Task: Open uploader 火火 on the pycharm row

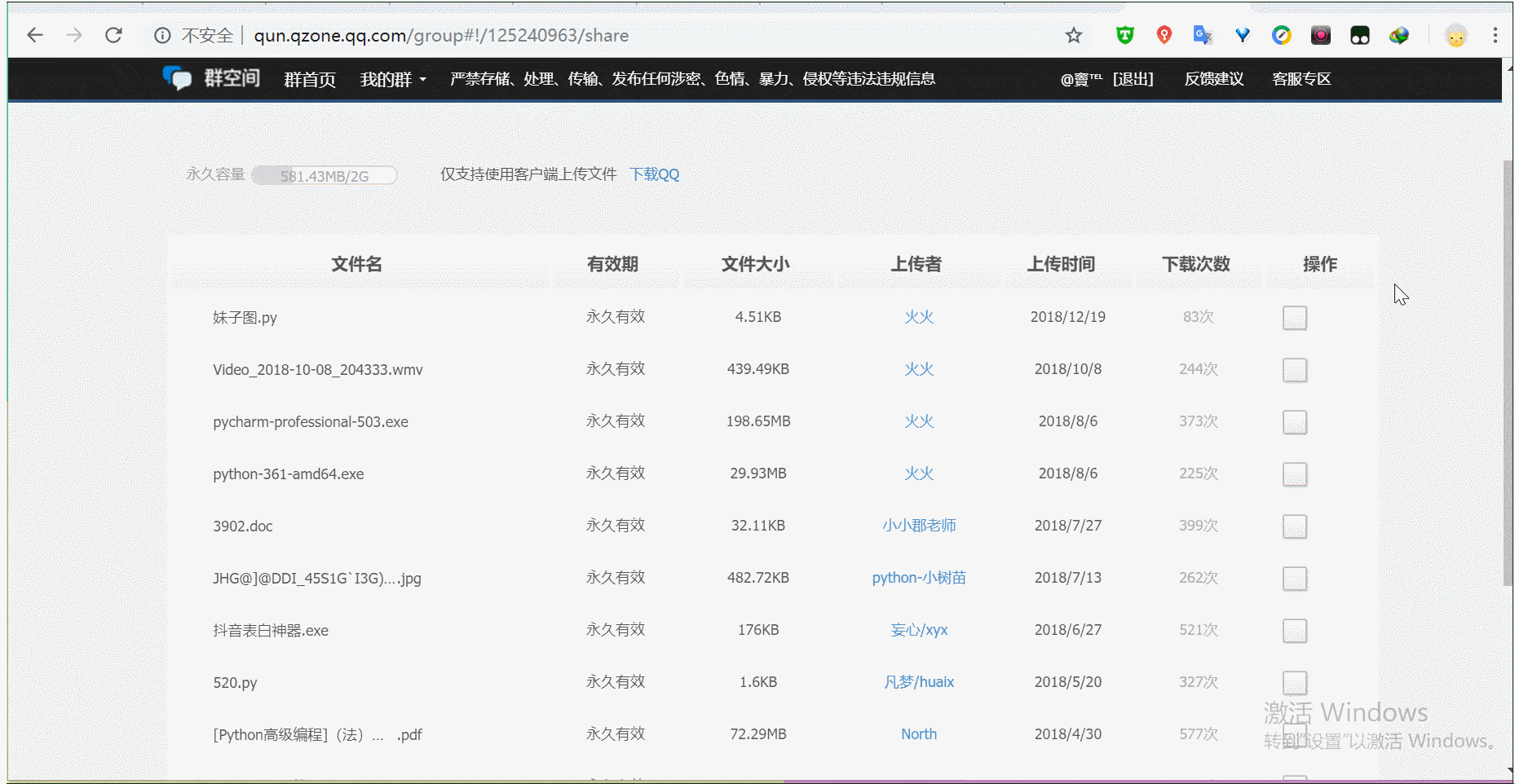Action: point(919,421)
